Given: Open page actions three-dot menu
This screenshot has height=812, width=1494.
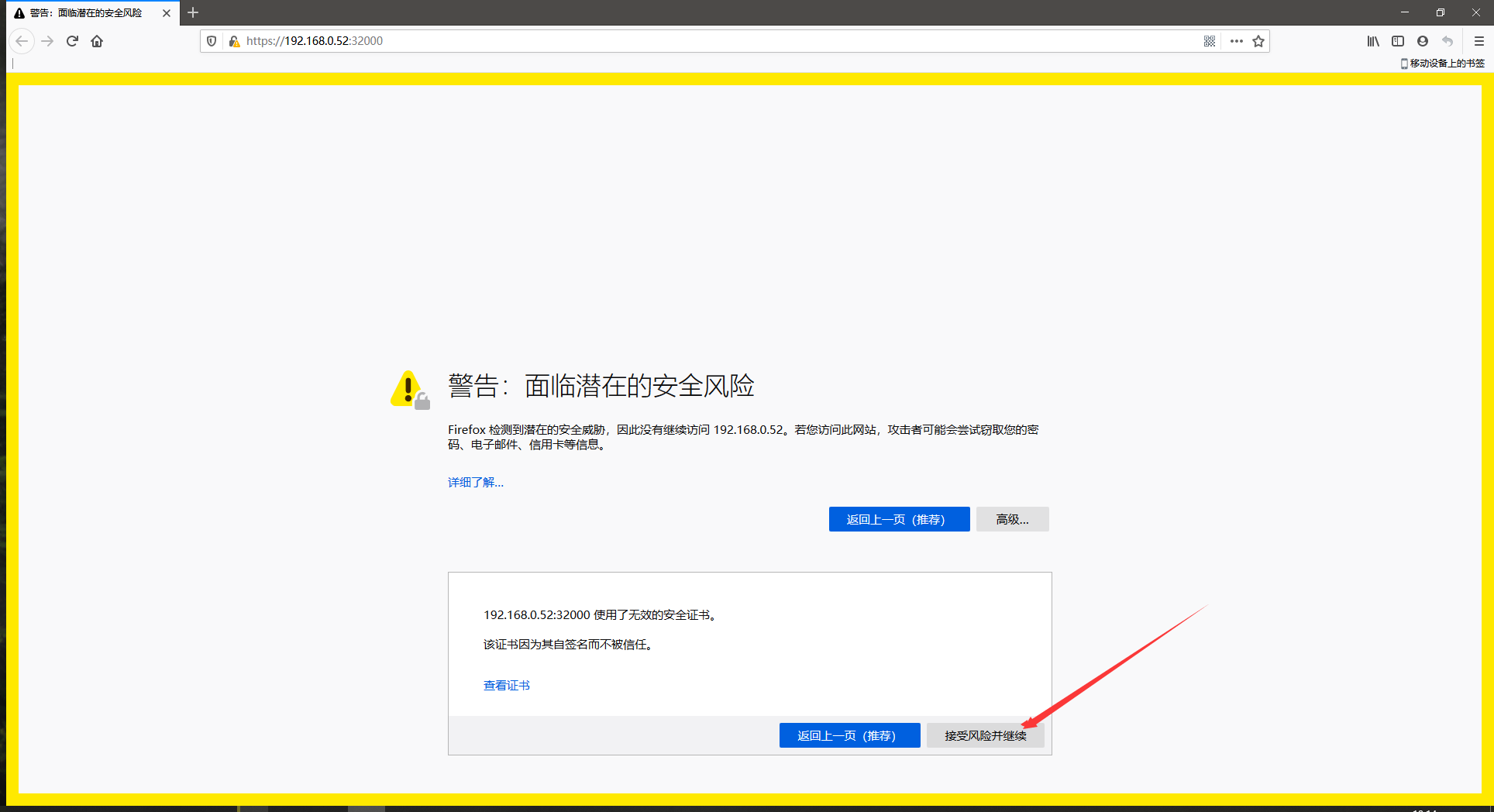Looking at the screenshot, I should pyautogui.click(x=1237, y=41).
